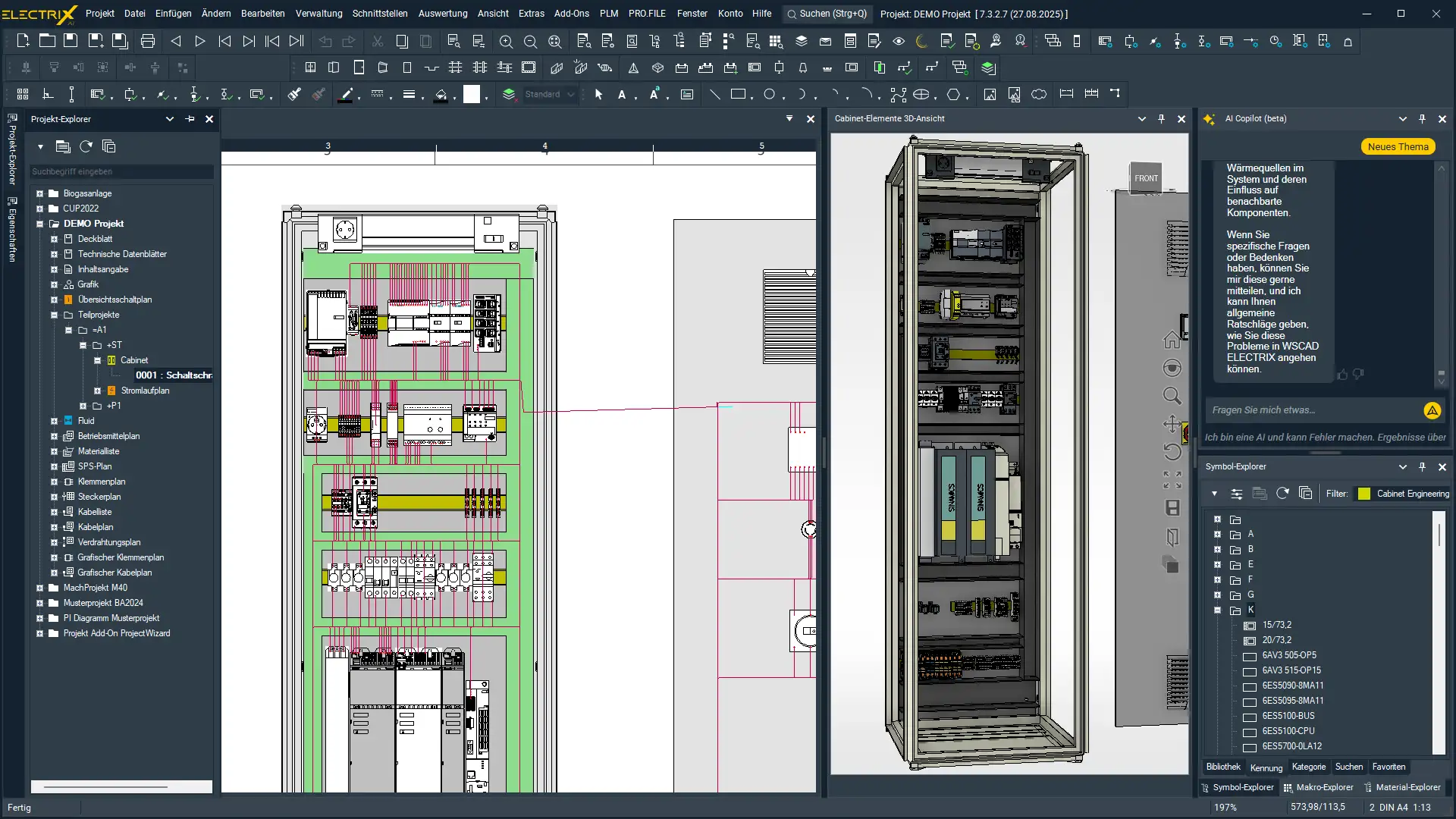Click the refresh icon in Projekt-Explorer
Viewport: 1456px width, 819px height.
click(86, 146)
